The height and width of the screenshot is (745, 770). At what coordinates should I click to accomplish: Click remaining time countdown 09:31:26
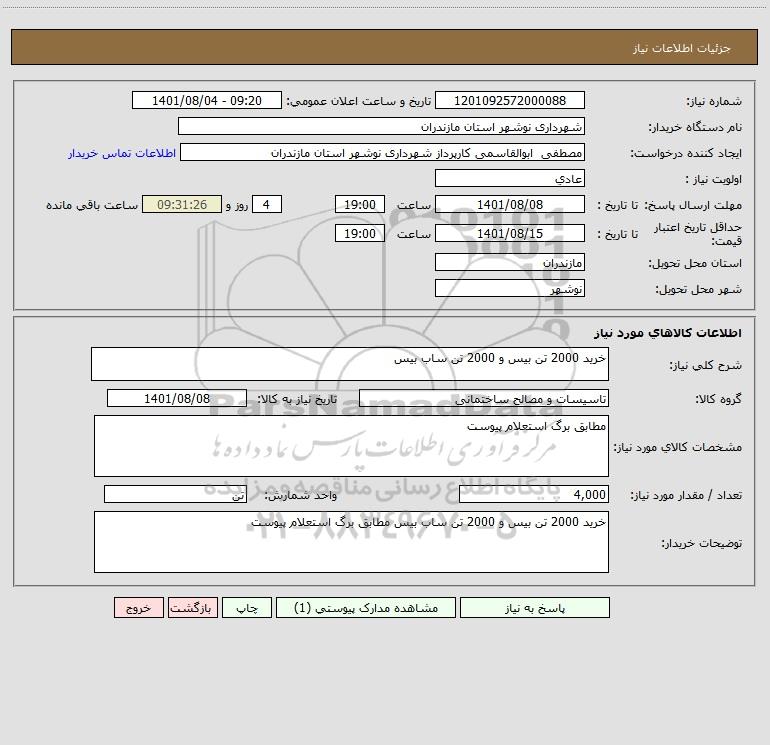coord(182,204)
